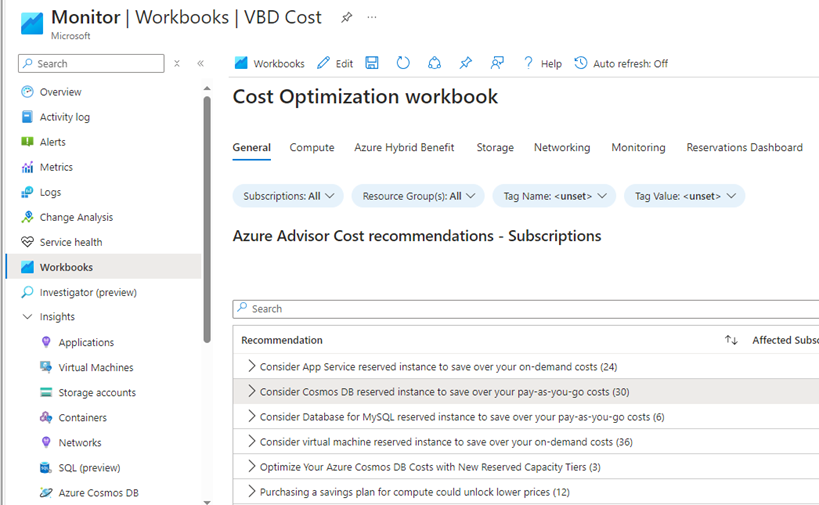This screenshot has height=505, width=819.
Task: Refresh the workbook with the circular arrow
Action: [403, 63]
